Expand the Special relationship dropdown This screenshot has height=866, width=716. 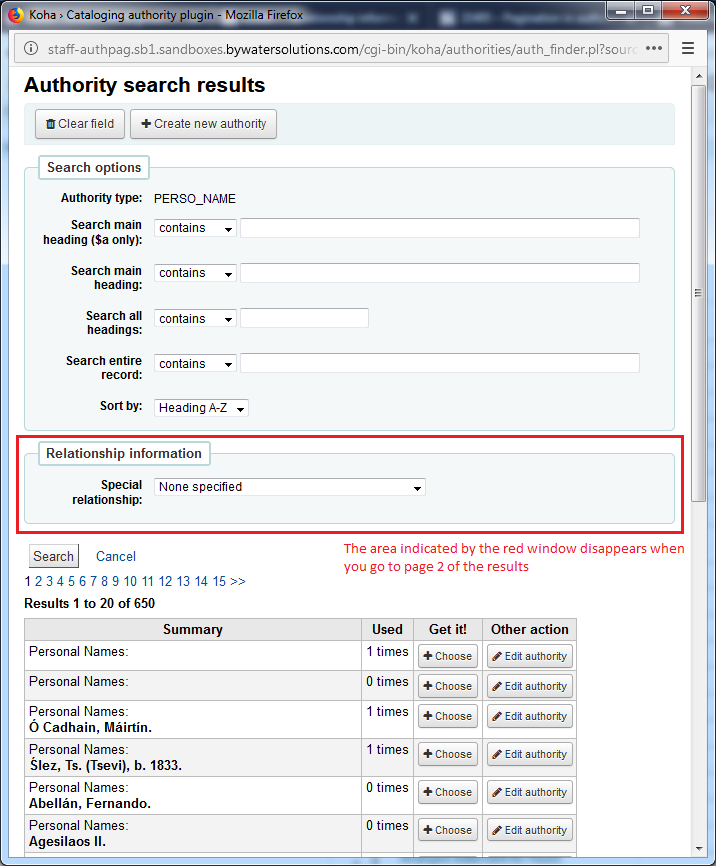(x=290, y=487)
